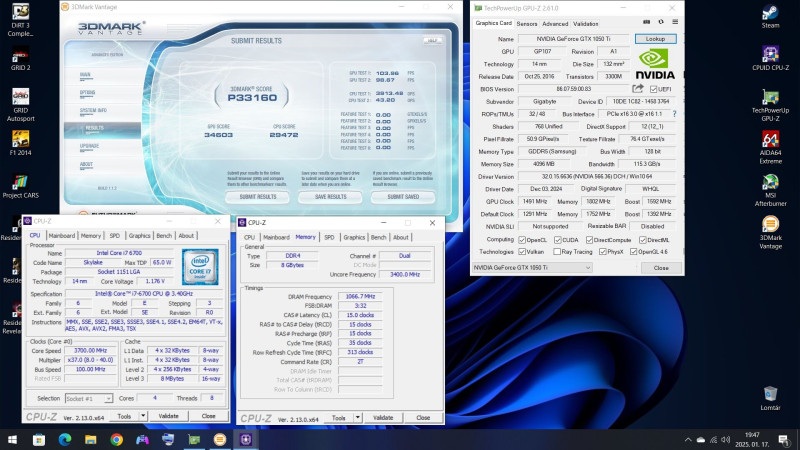Open Lomtár recycle bin icon

(x=770, y=398)
